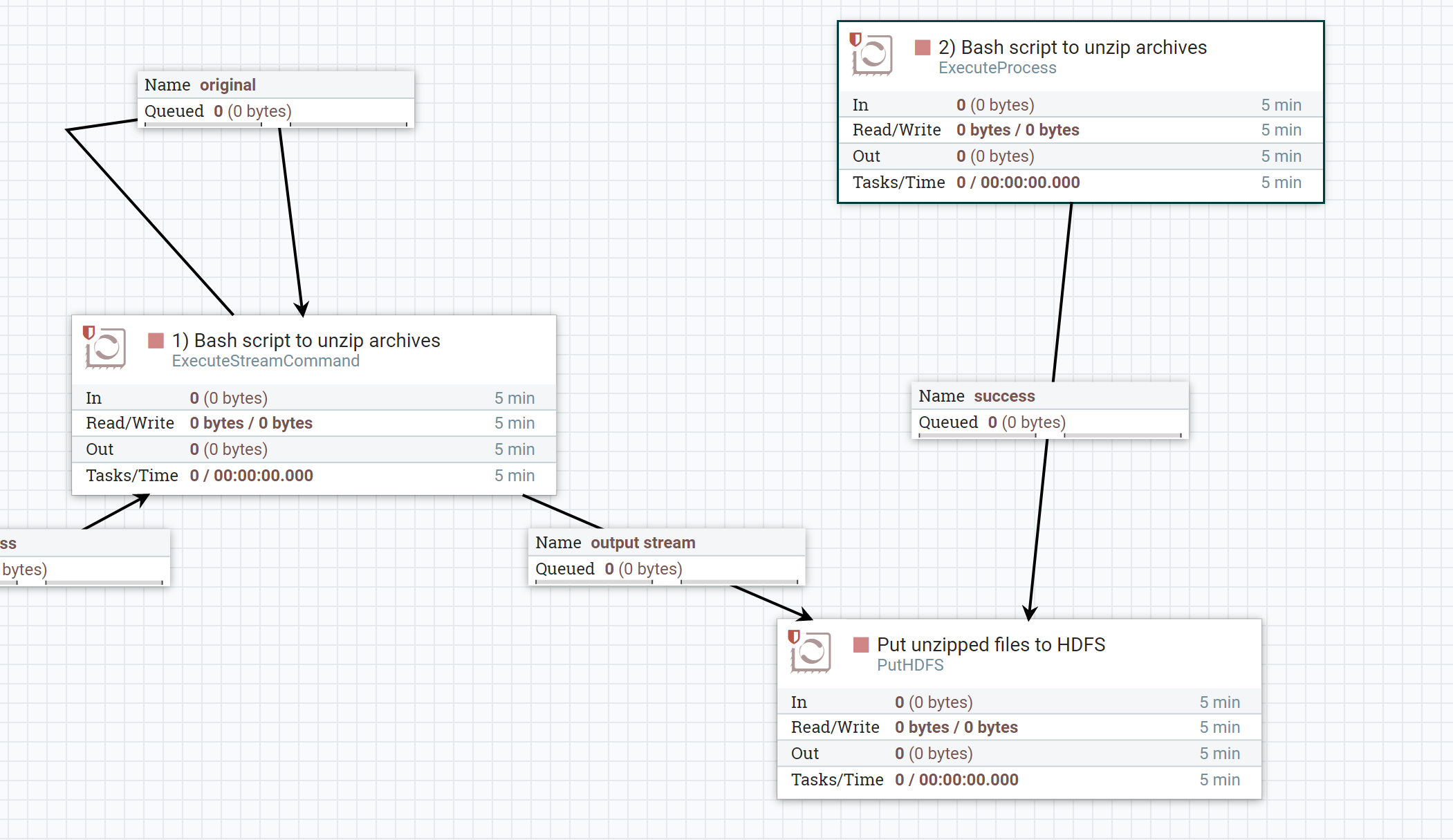This screenshot has width=1453, height=840.
Task: Click restricted shield badge on PutHDFS icon
Action: 794,637
